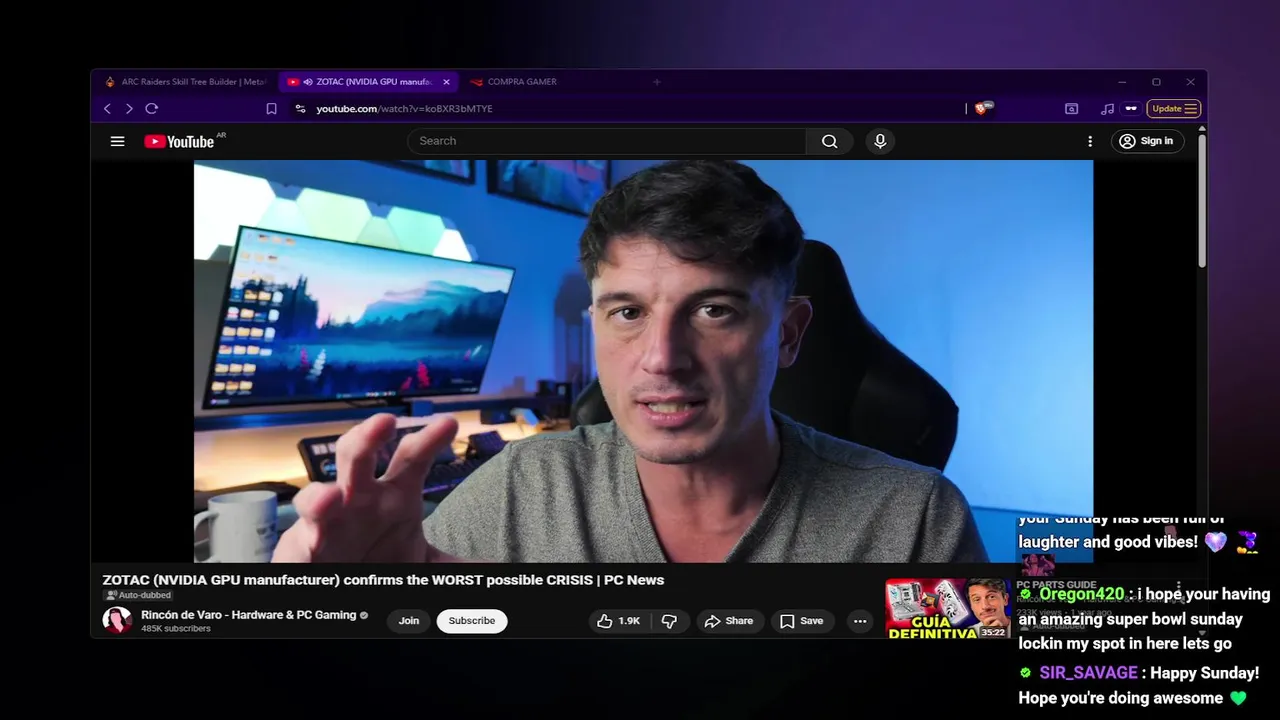Open a new tab plus button
Image resolution: width=1280 pixels, height=720 pixels.
pos(657,82)
